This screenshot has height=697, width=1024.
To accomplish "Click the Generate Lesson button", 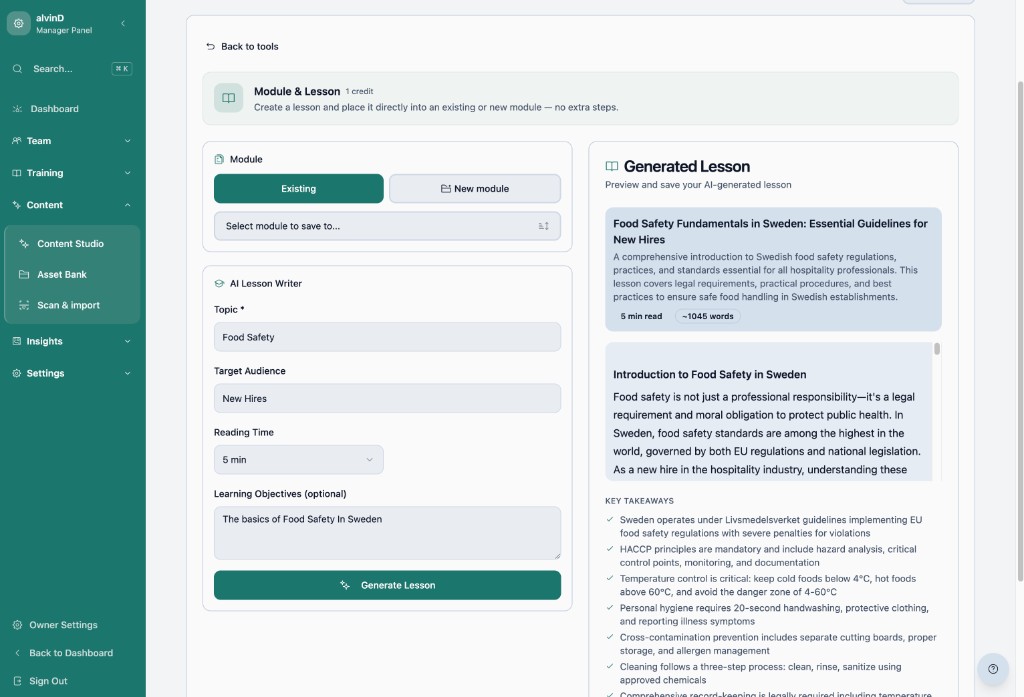I will [387, 585].
